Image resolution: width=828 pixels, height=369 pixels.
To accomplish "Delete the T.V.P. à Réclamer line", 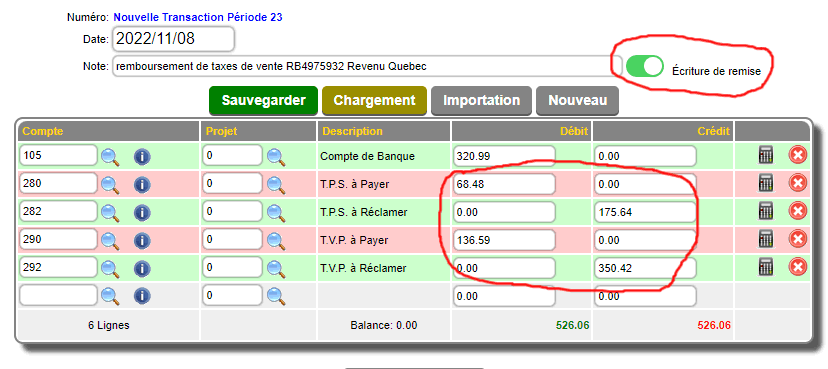I will (798, 268).
